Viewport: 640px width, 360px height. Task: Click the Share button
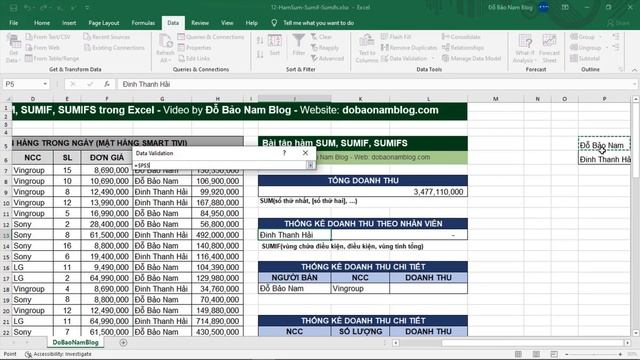click(x=618, y=23)
